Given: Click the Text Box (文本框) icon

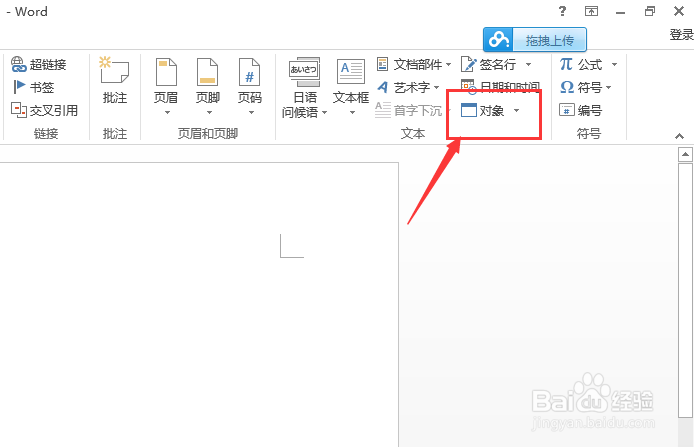Looking at the screenshot, I should coord(351,72).
